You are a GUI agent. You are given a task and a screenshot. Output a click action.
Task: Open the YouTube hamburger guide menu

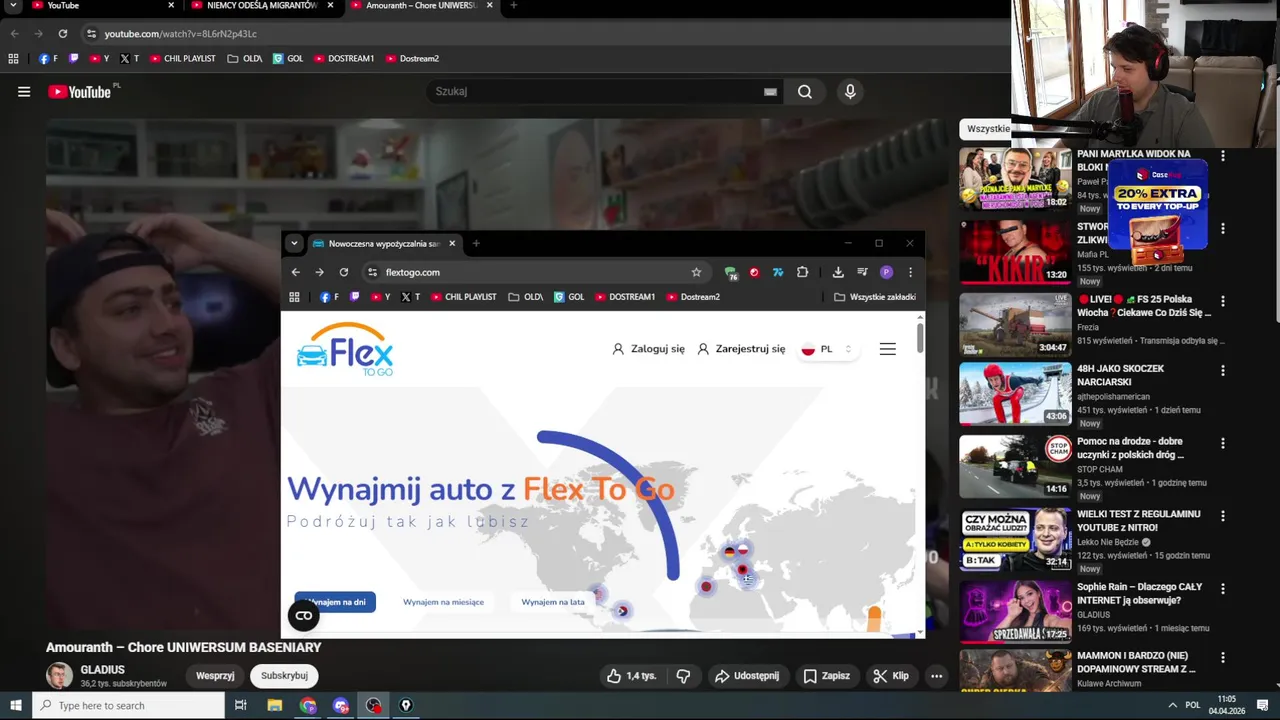tap(24, 92)
